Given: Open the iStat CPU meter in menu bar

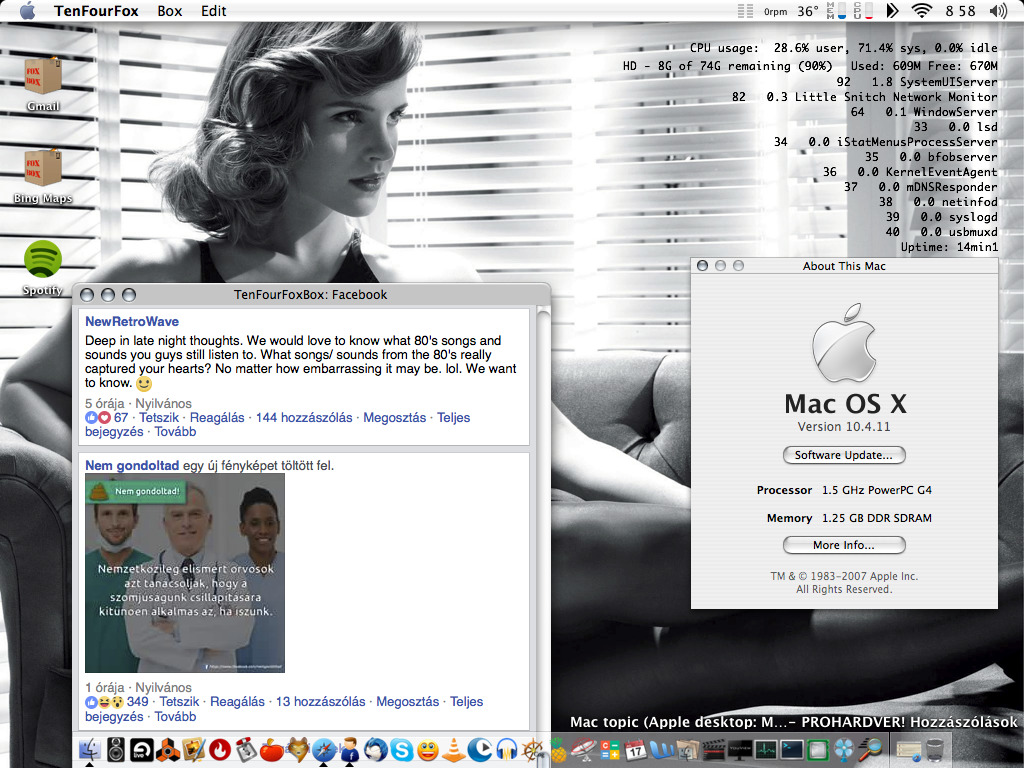Looking at the screenshot, I should [x=863, y=10].
